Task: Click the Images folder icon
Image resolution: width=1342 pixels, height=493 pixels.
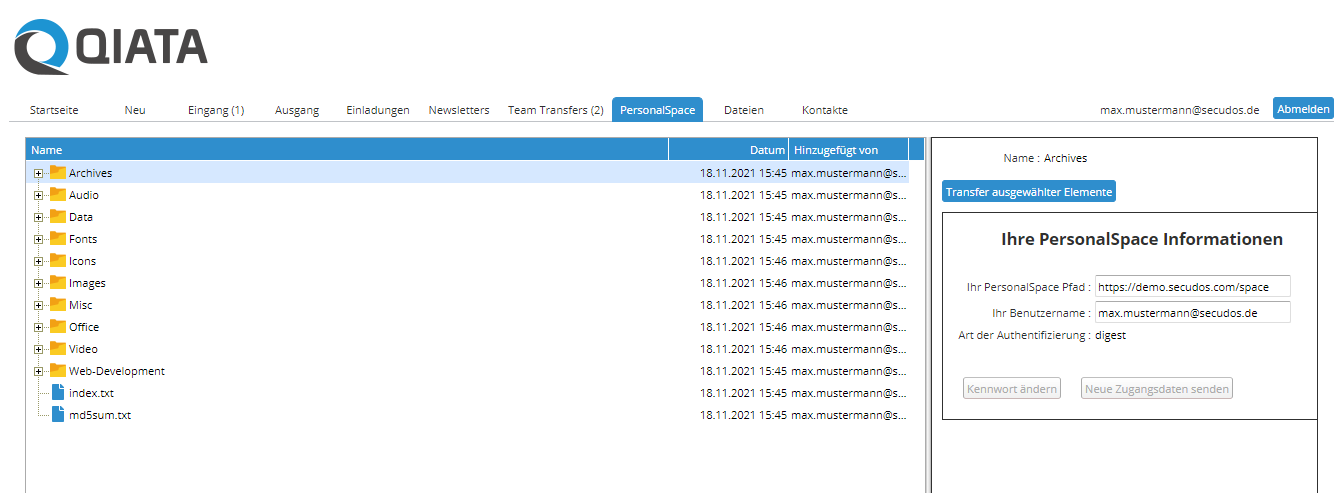Action: click(x=58, y=283)
